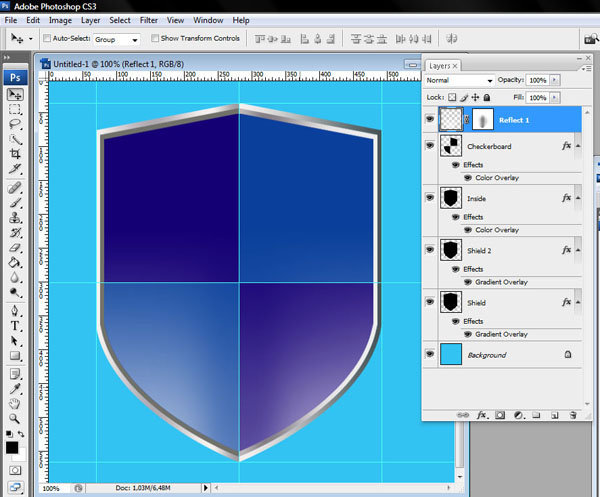Select the Eyedropper tool

(x=15, y=389)
